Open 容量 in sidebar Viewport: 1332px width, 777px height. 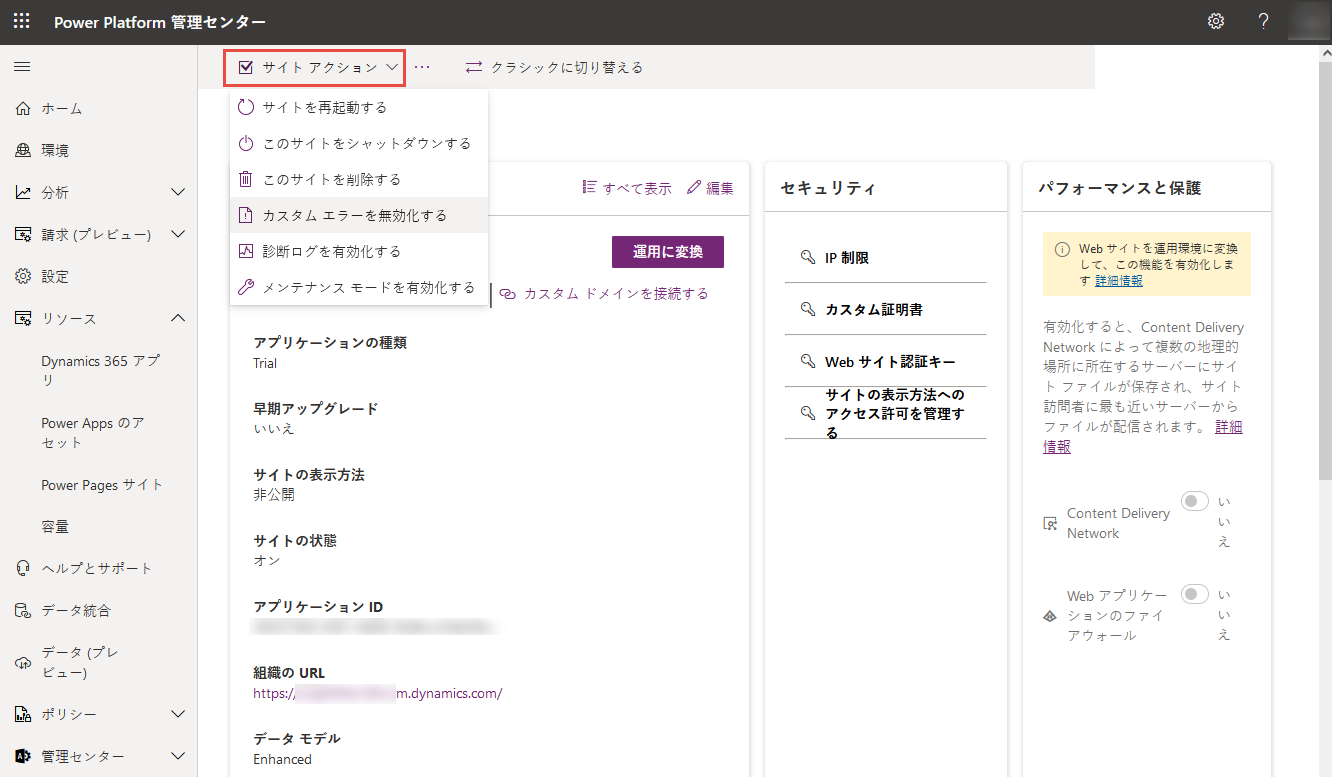(55, 526)
